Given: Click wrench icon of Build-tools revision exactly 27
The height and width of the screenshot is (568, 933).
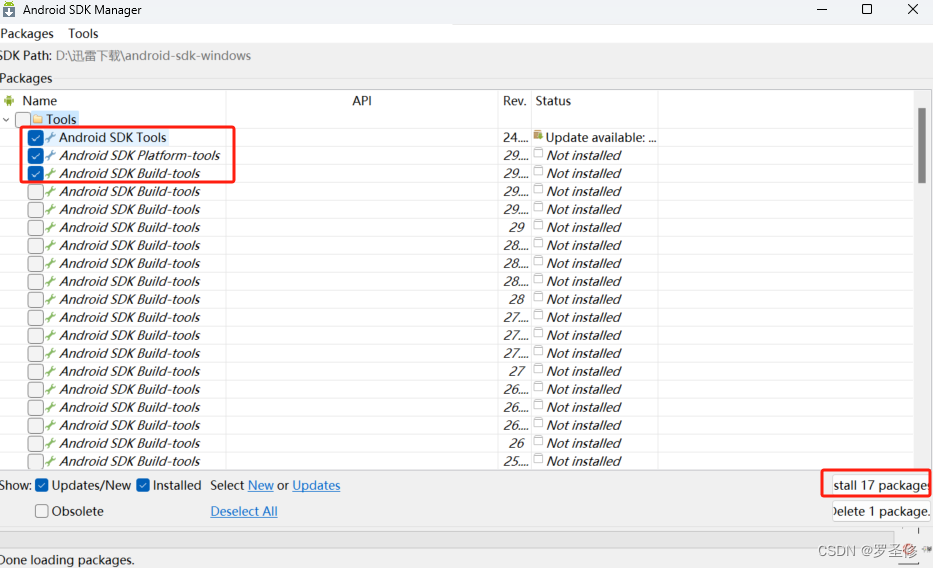Looking at the screenshot, I should pyautogui.click(x=51, y=371).
